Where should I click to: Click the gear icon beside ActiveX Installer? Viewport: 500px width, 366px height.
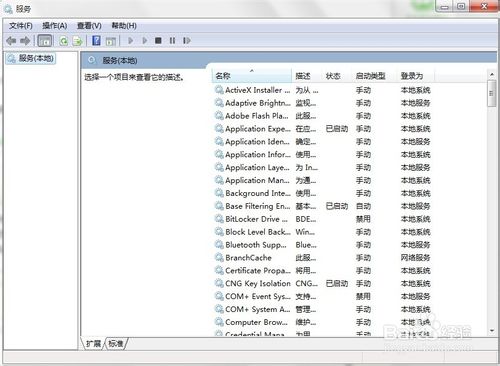tap(219, 90)
